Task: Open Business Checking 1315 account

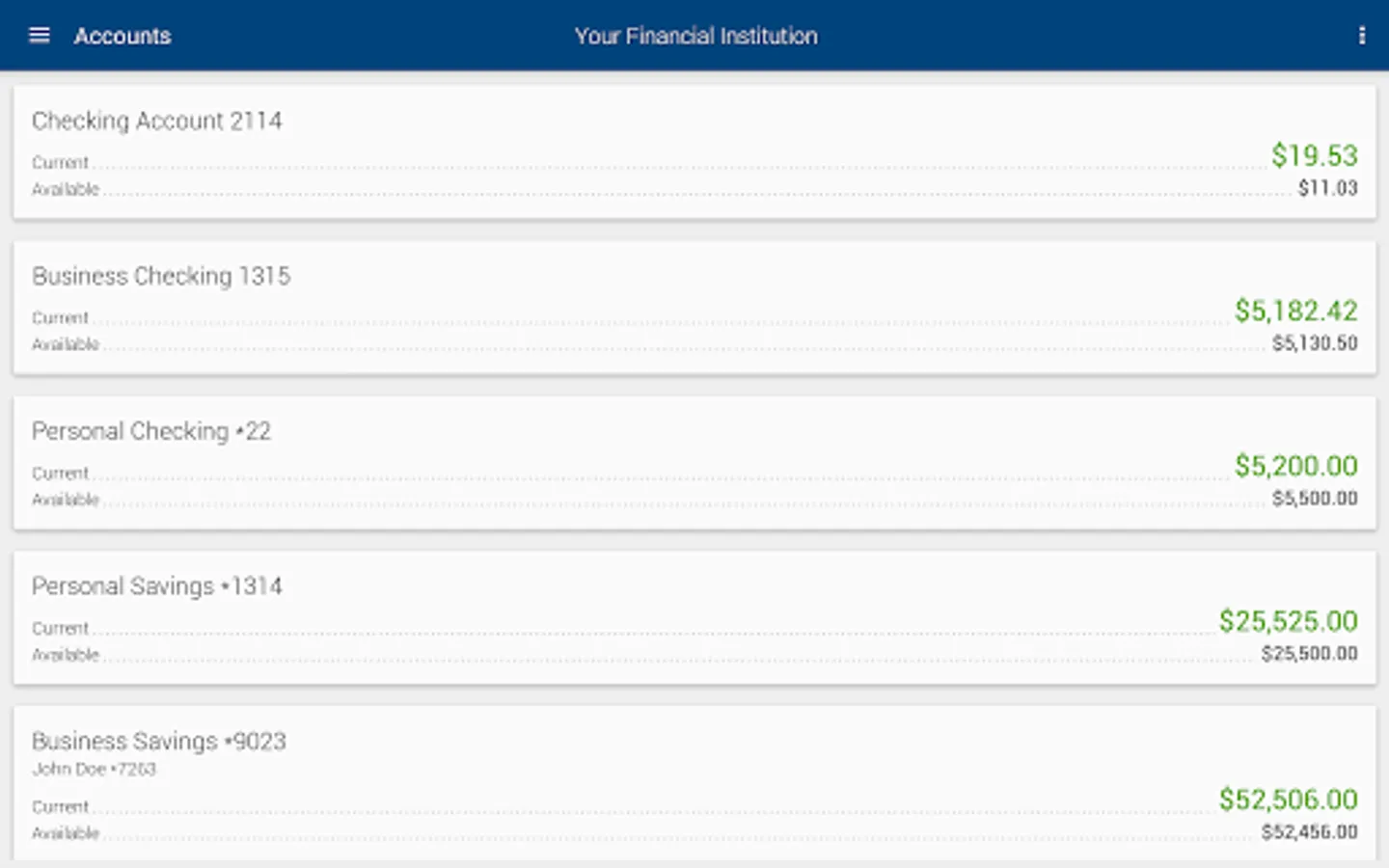Action: (x=161, y=277)
